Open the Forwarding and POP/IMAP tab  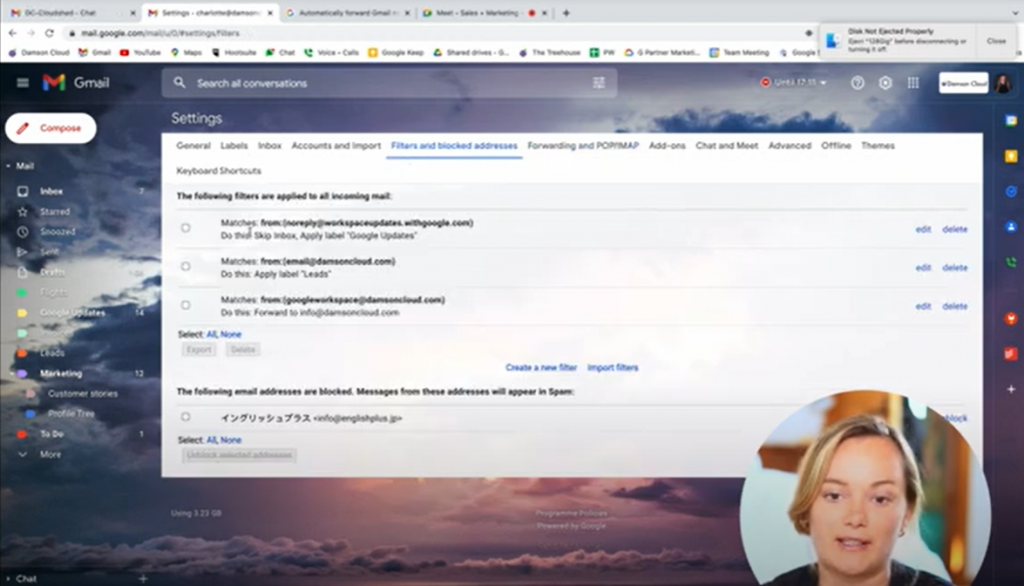point(583,146)
